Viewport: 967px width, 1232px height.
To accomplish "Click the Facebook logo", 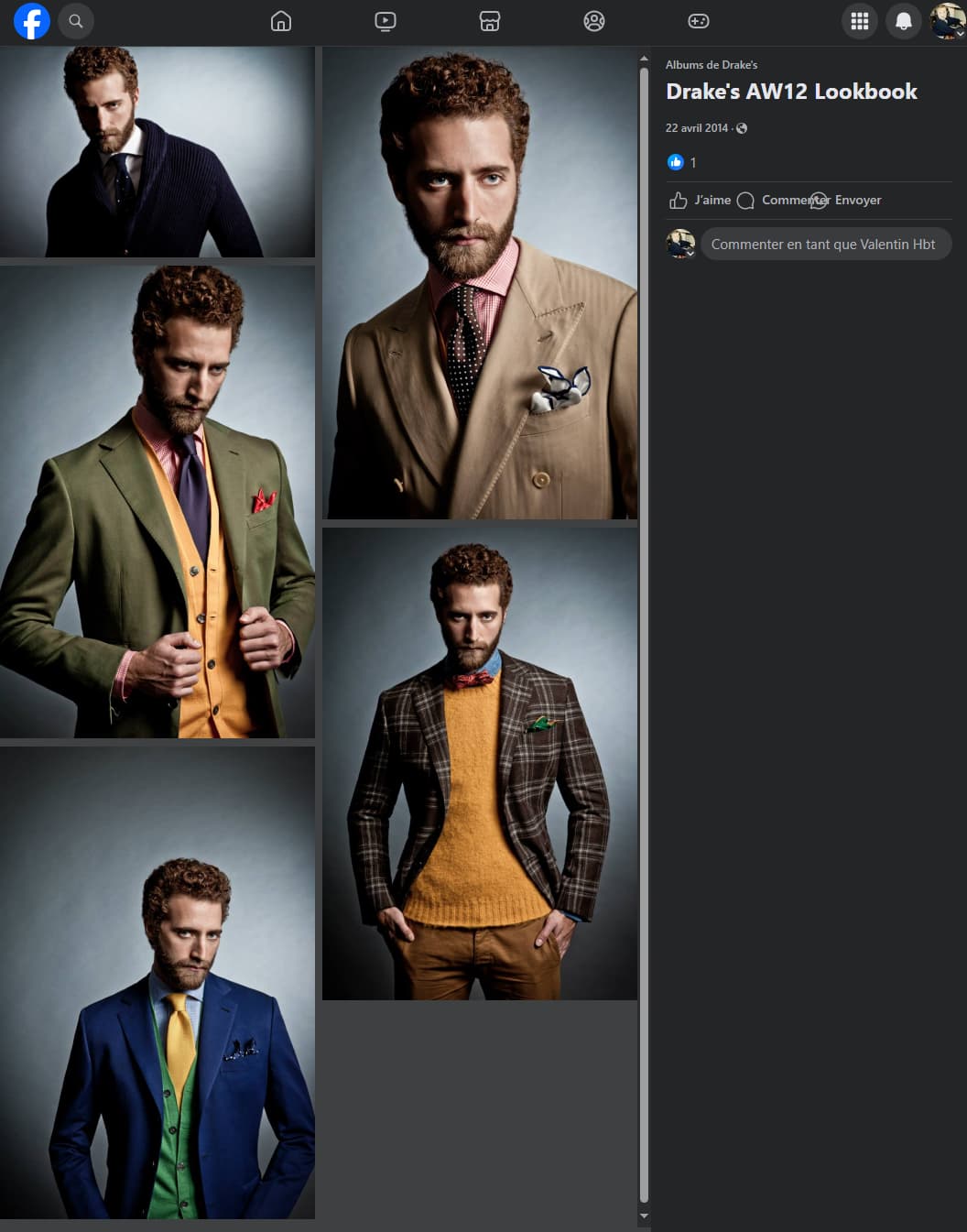I will (x=31, y=21).
